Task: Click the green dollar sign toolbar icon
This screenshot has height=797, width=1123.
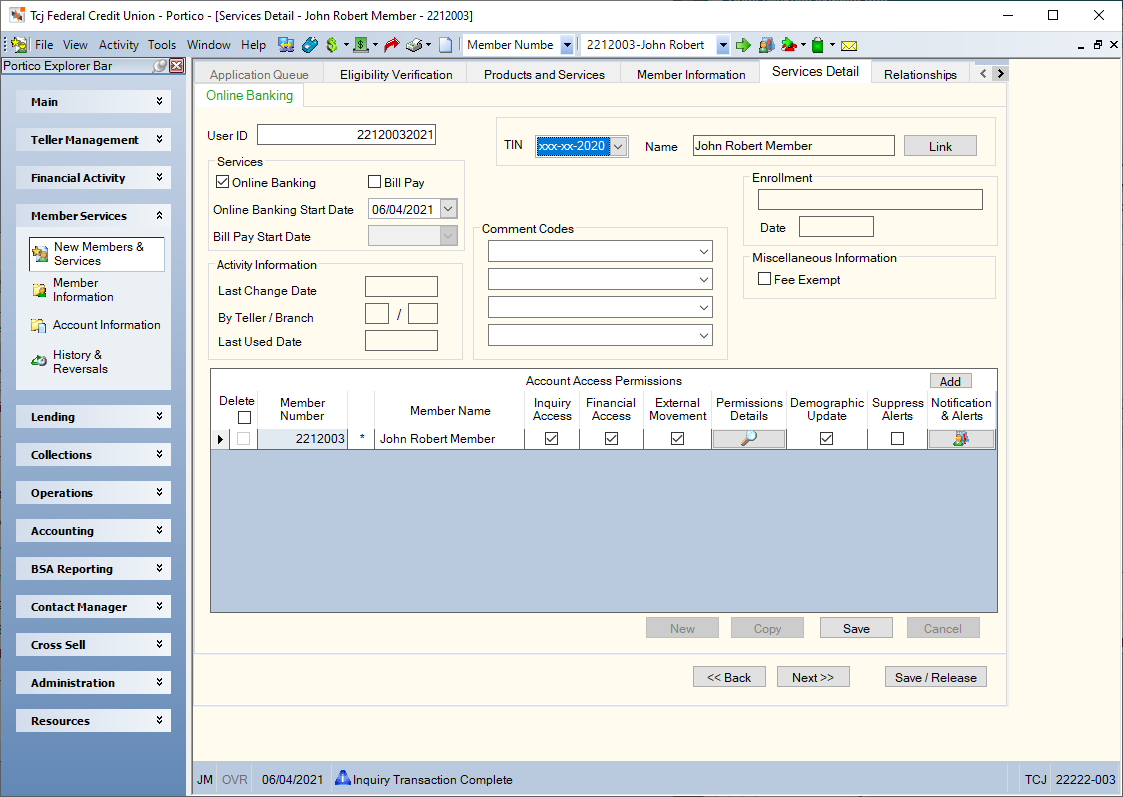Action: pos(332,45)
